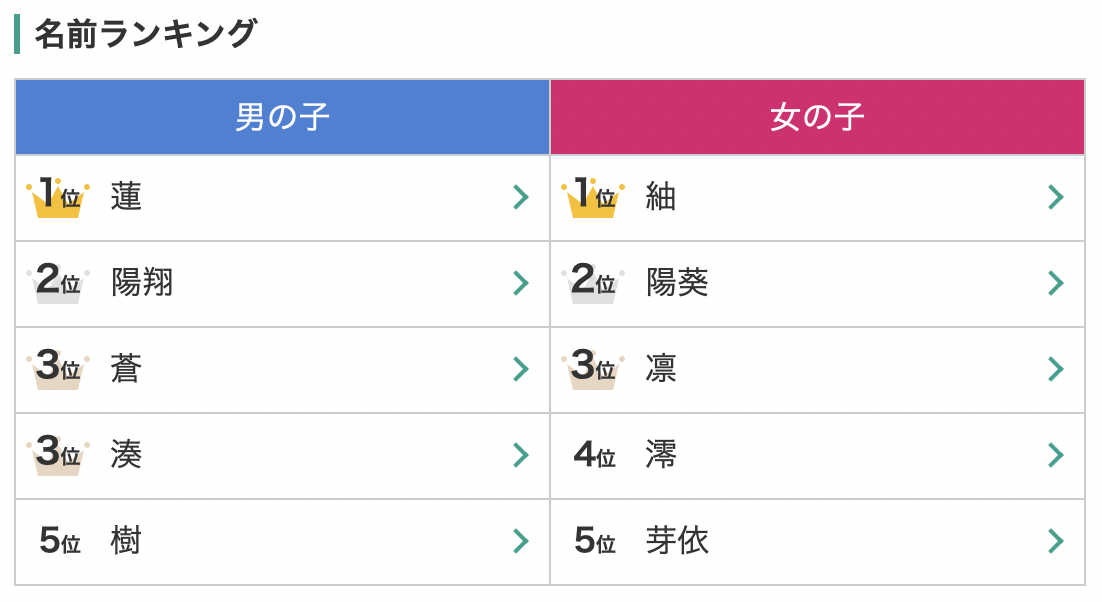Click the gold crown beside 紬
Screen dimensions: 1102x602
(593, 197)
